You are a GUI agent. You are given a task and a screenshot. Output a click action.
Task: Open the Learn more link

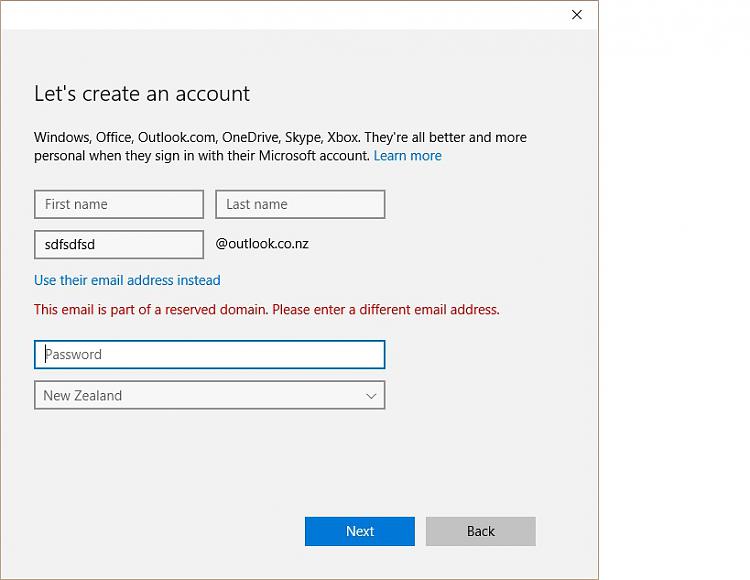(408, 156)
